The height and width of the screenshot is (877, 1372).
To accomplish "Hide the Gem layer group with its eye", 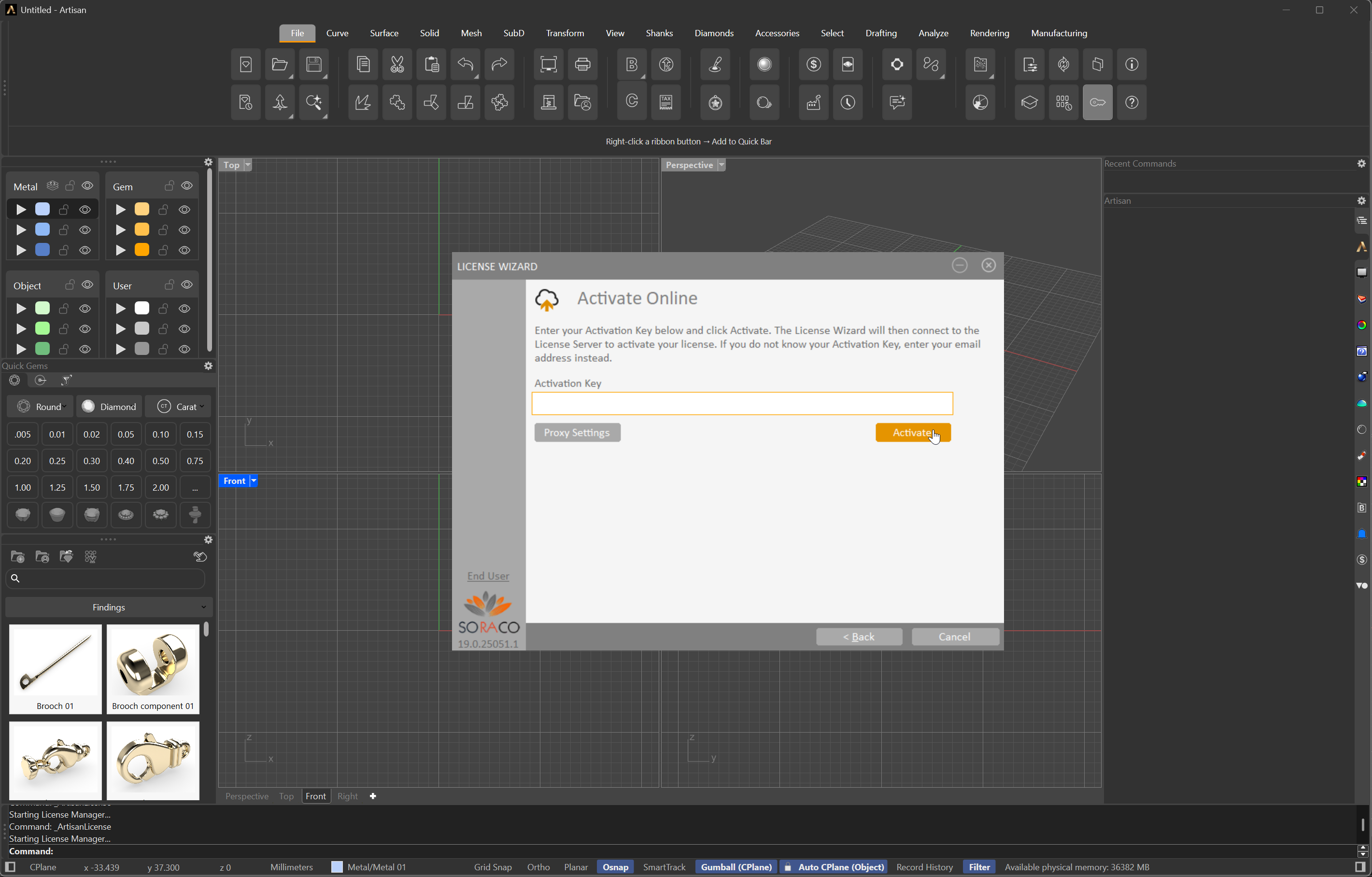I will pos(187,186).
